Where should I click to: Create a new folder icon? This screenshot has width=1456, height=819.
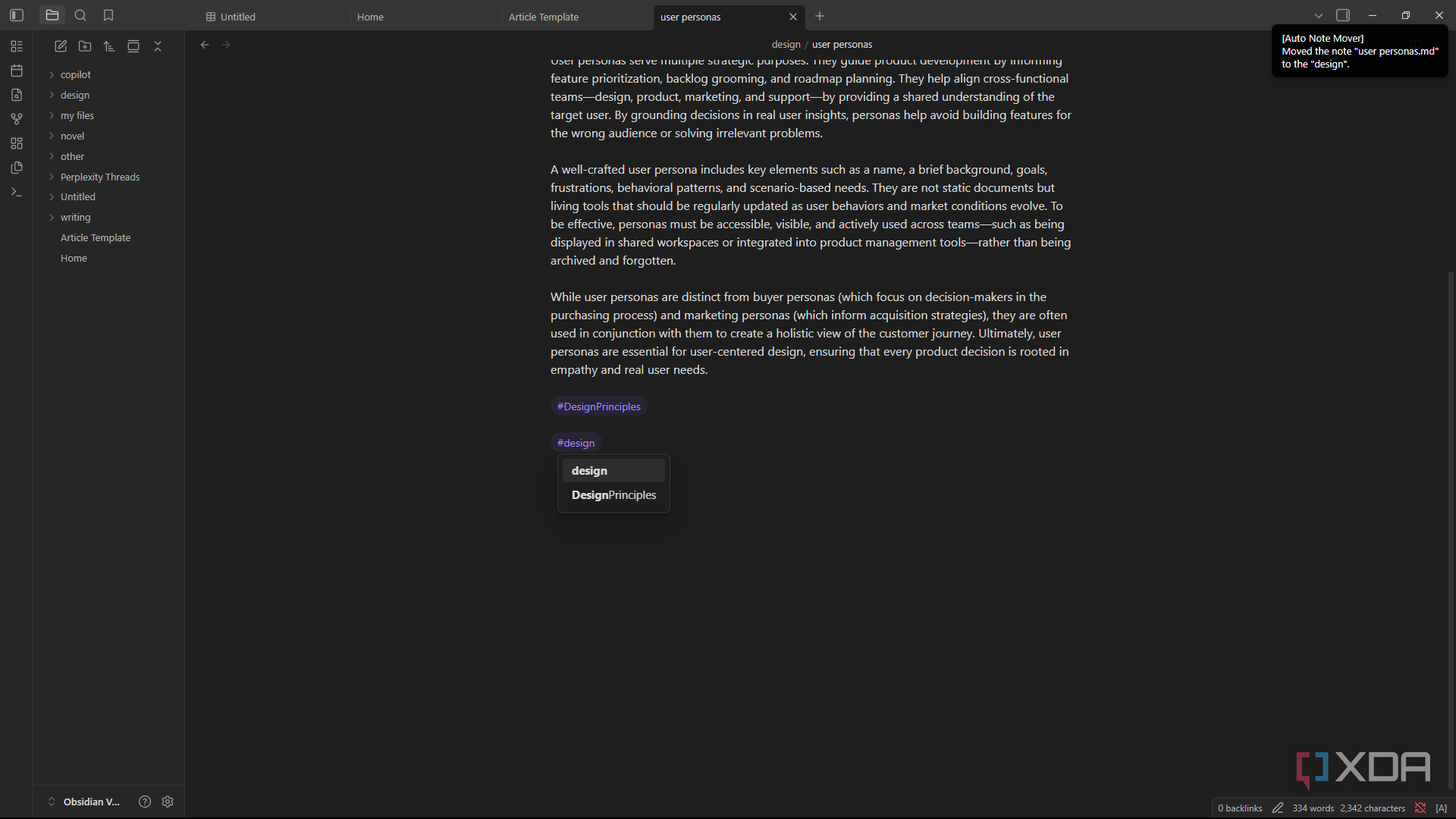click(x=85, y=46)
